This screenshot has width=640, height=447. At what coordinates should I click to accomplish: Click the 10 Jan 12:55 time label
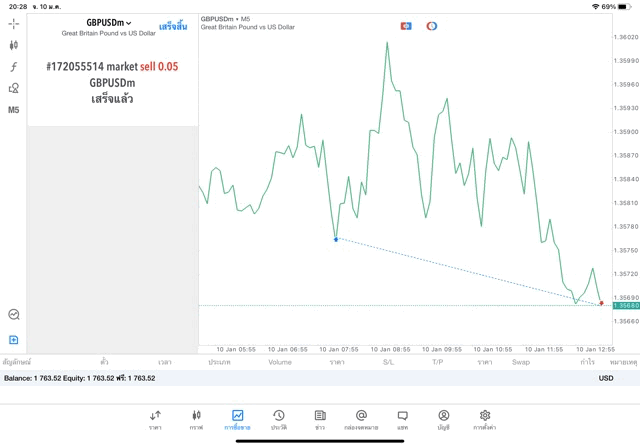click(596, 349)
